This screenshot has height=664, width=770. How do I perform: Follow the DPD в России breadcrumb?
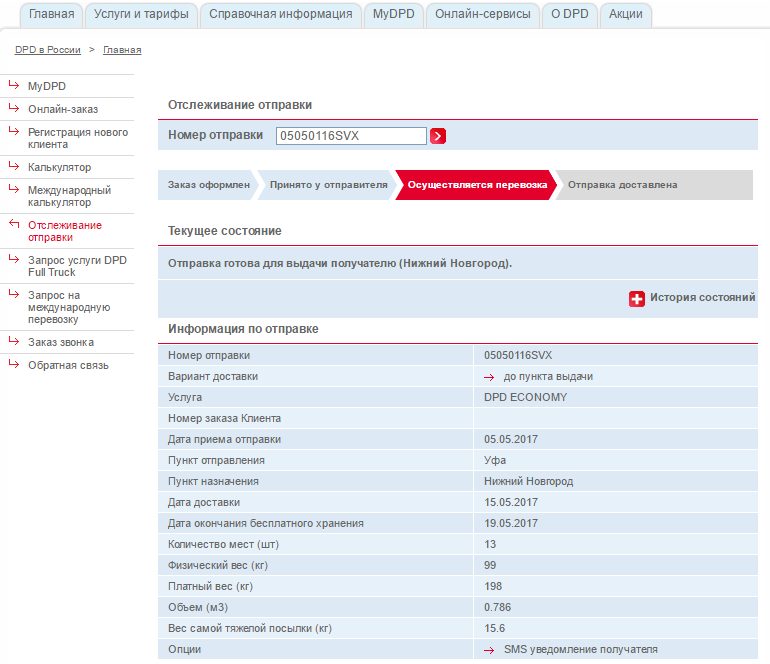[48, 50]
